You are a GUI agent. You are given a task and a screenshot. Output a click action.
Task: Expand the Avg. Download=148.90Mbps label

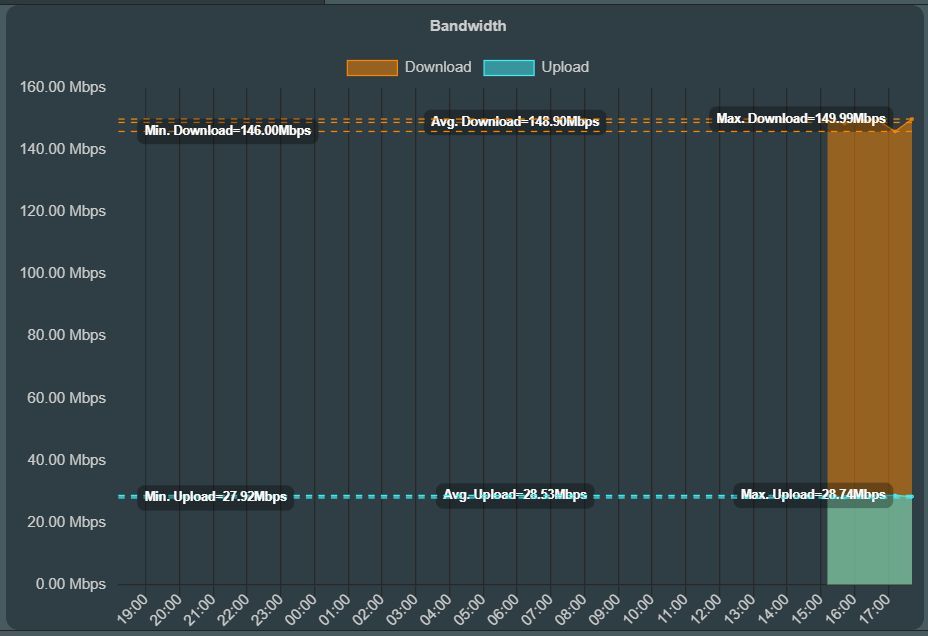[514, 122]
